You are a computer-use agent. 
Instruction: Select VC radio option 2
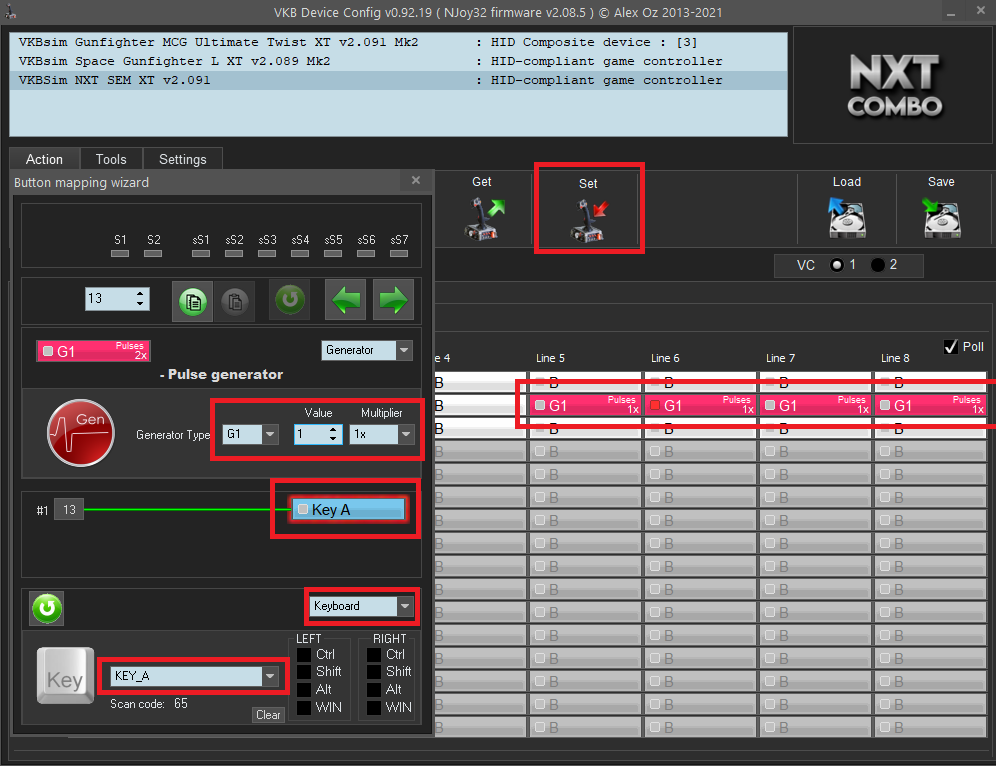coord(878,265)
